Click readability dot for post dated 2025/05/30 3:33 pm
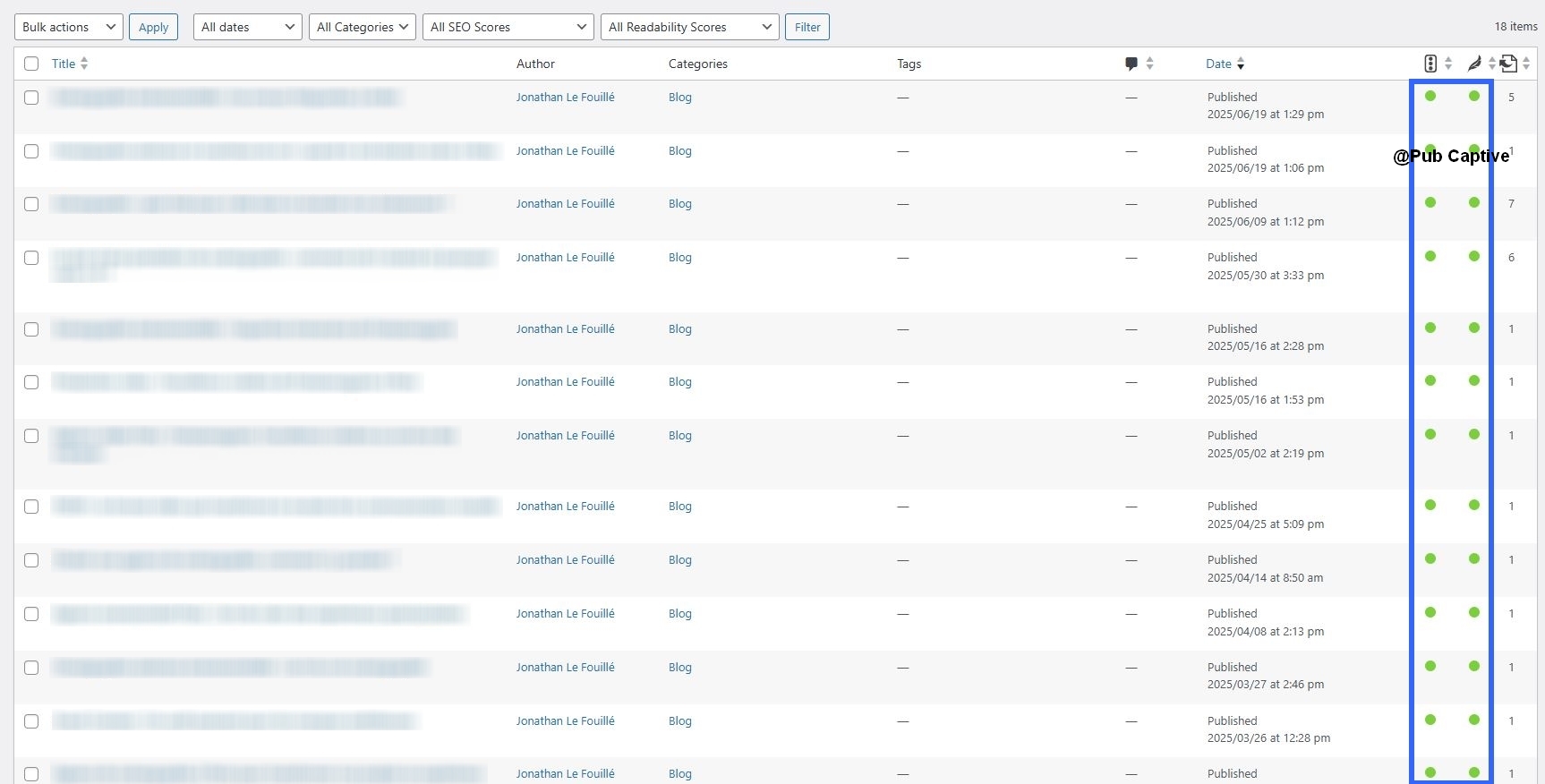1545x784 pixels. click(1474, 256)
